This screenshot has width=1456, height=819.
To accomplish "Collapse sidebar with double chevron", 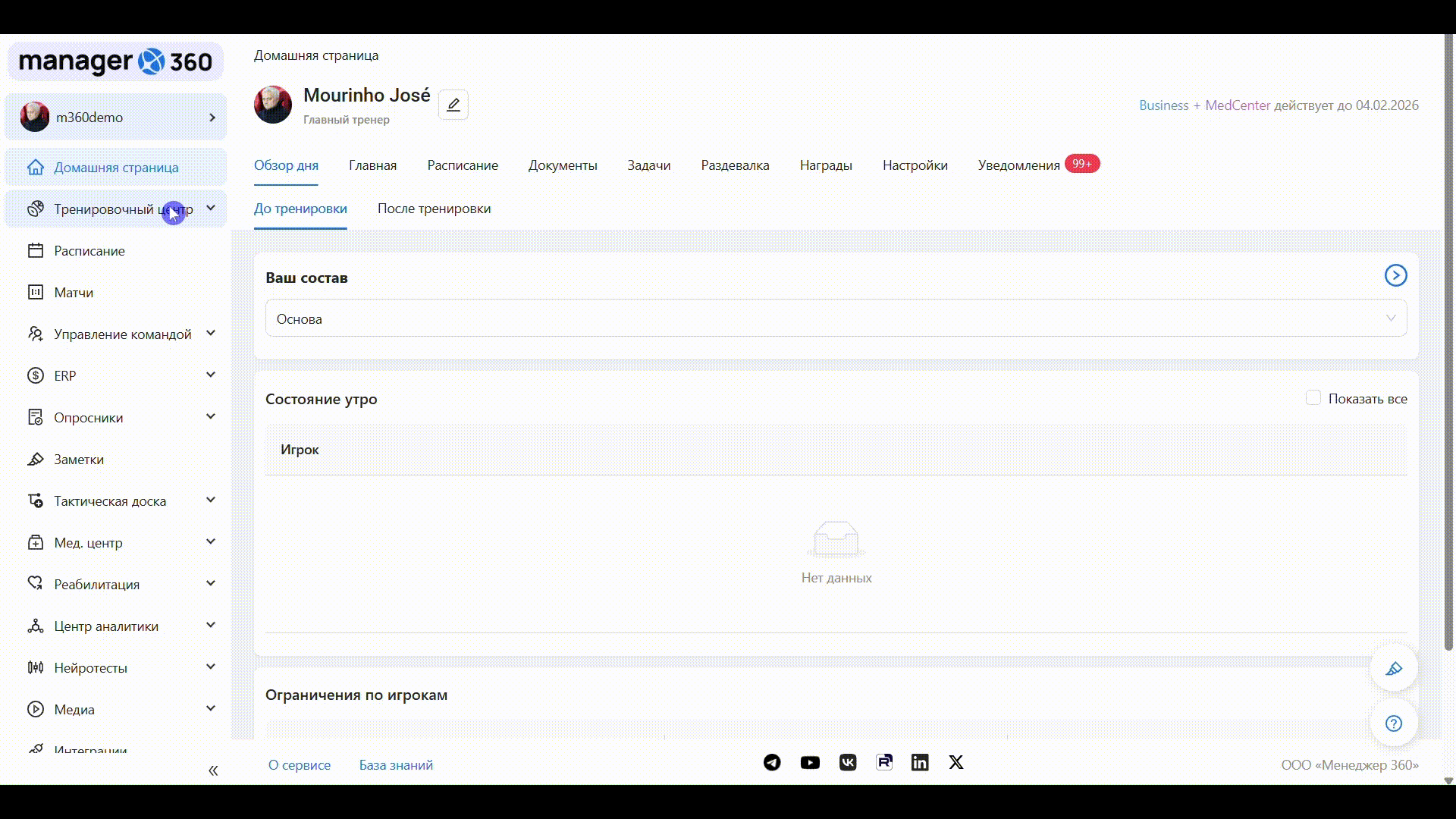I will (213, 771).
